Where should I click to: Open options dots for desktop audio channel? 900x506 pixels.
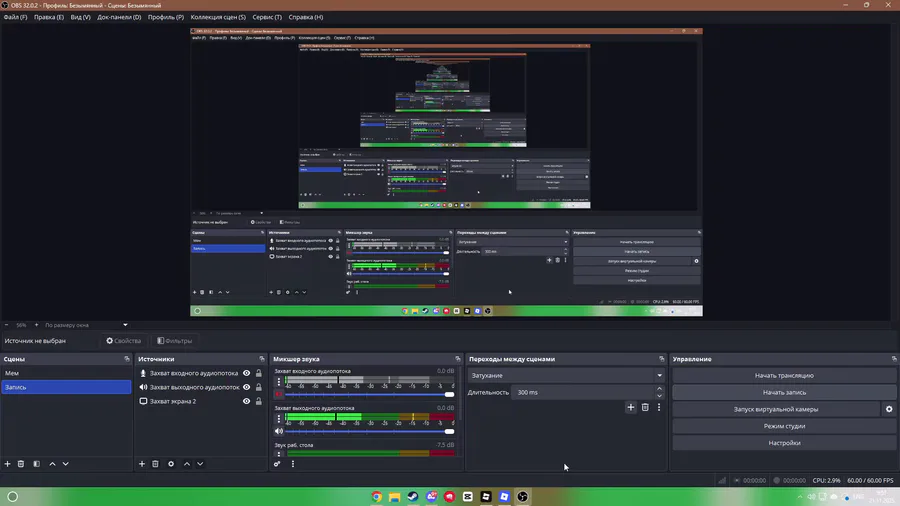(x=279, y=454)
